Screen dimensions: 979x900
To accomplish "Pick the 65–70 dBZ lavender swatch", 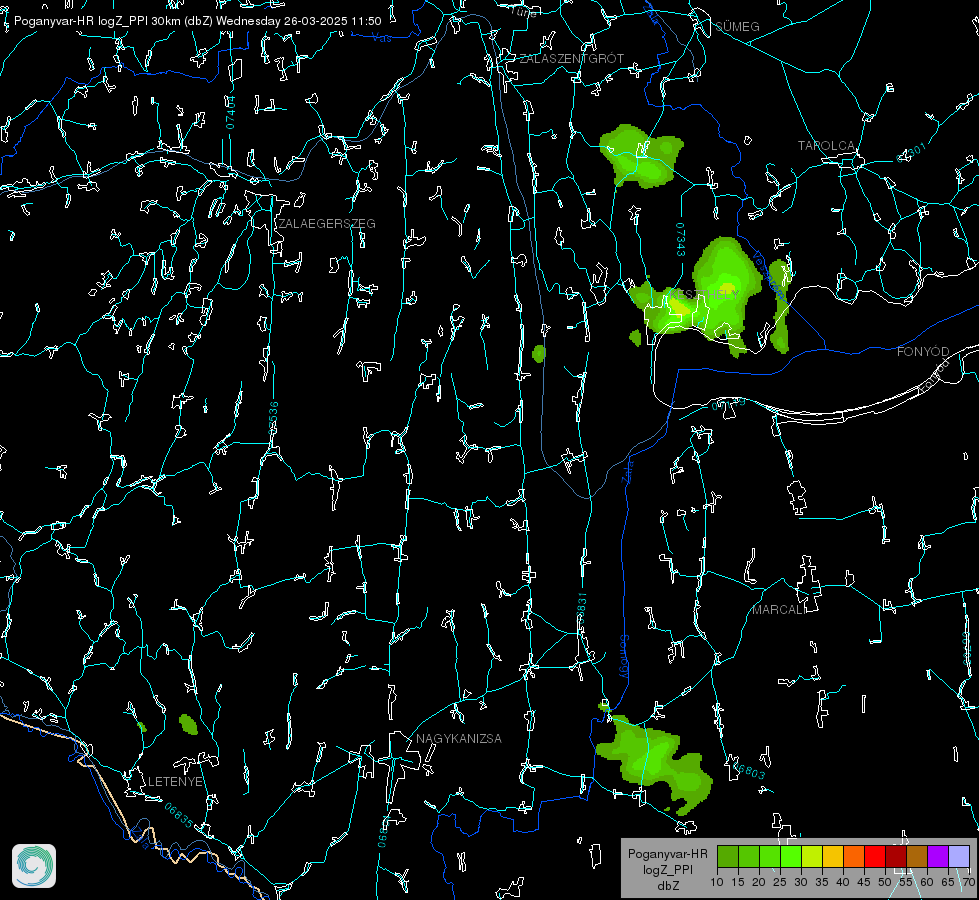I will 959,856.
